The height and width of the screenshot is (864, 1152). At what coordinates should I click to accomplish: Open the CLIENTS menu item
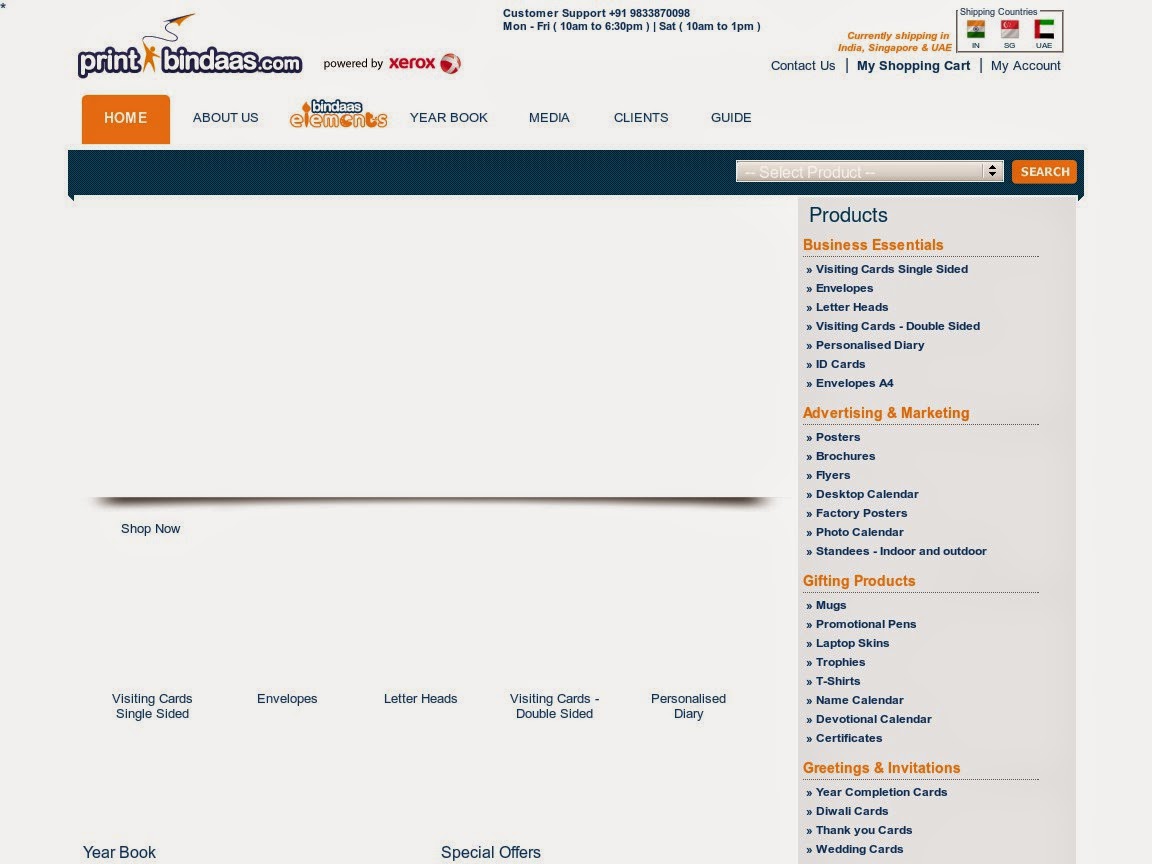(x=641, y=118)
